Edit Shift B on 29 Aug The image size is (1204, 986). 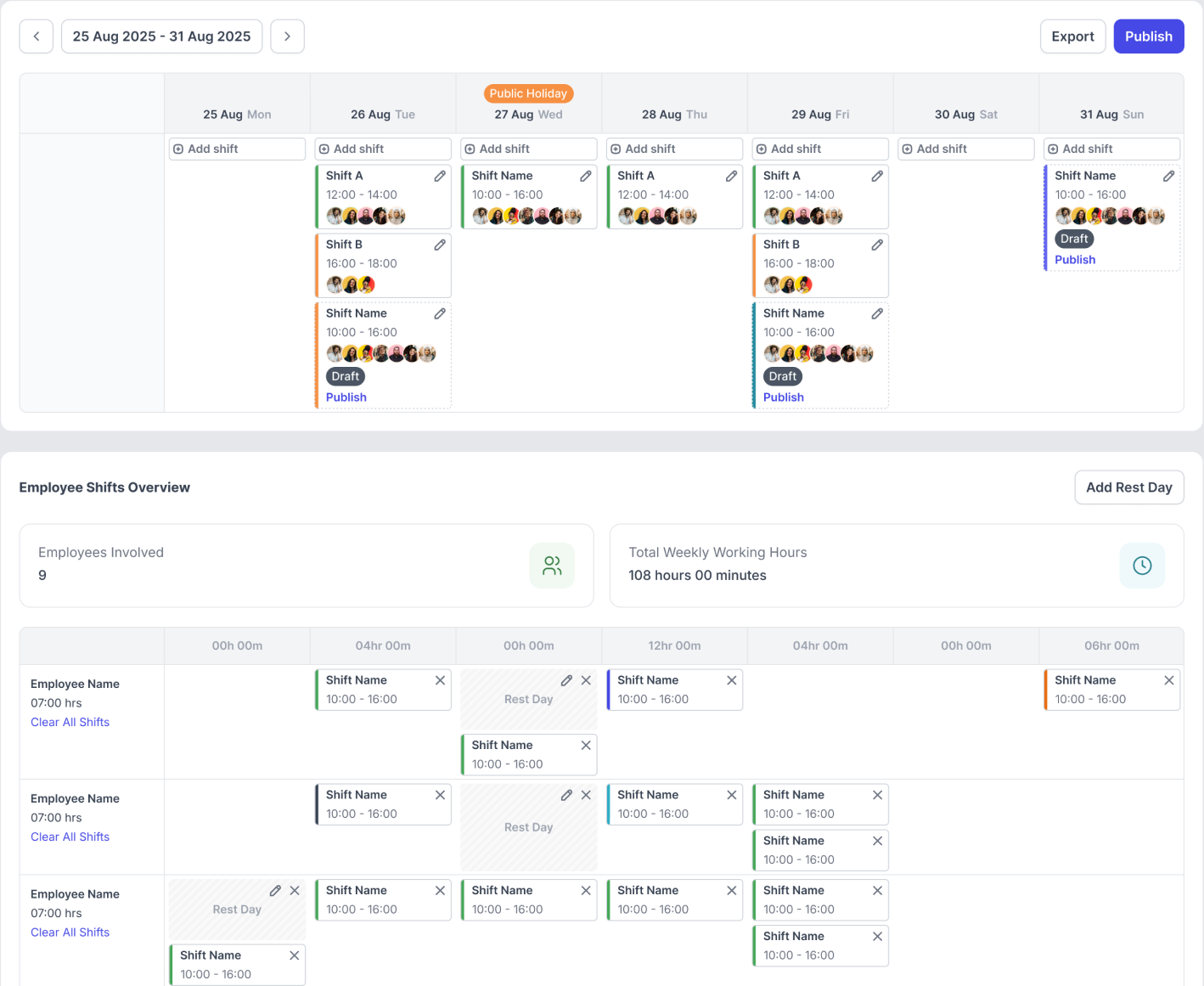click(877, 245)
